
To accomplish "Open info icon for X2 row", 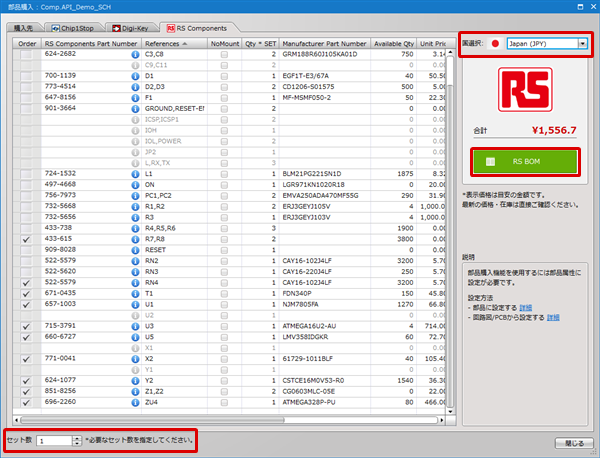I will tap(135, 359).
